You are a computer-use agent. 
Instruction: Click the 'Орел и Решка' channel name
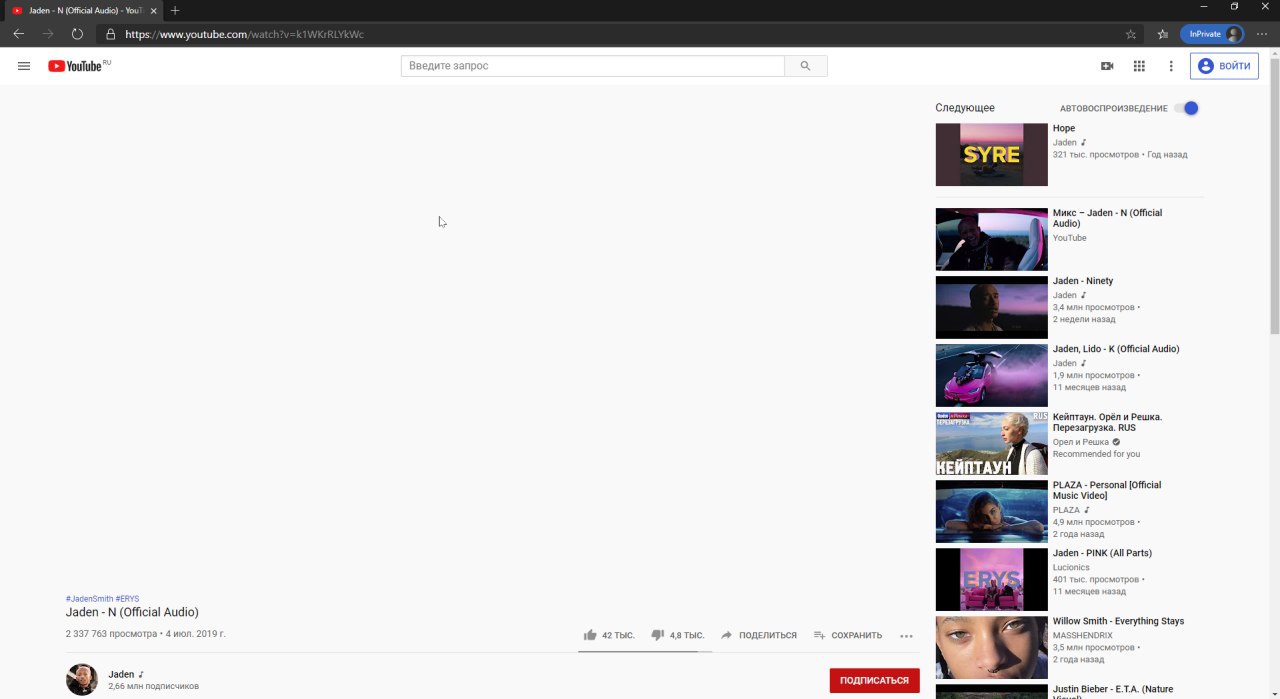1080,442
